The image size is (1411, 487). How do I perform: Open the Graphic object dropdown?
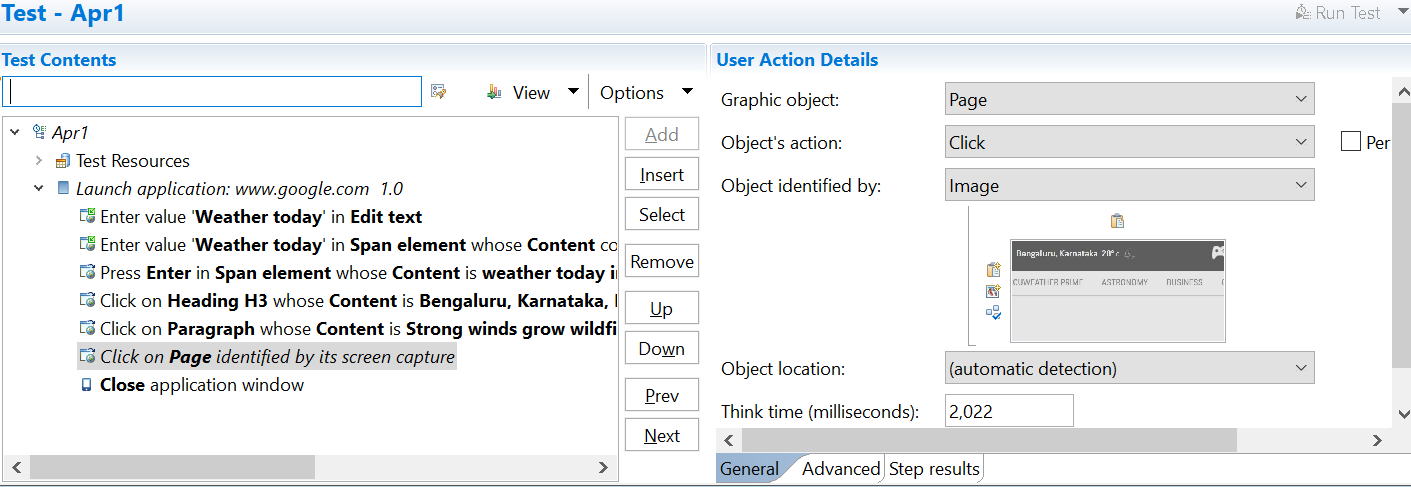1129,100
